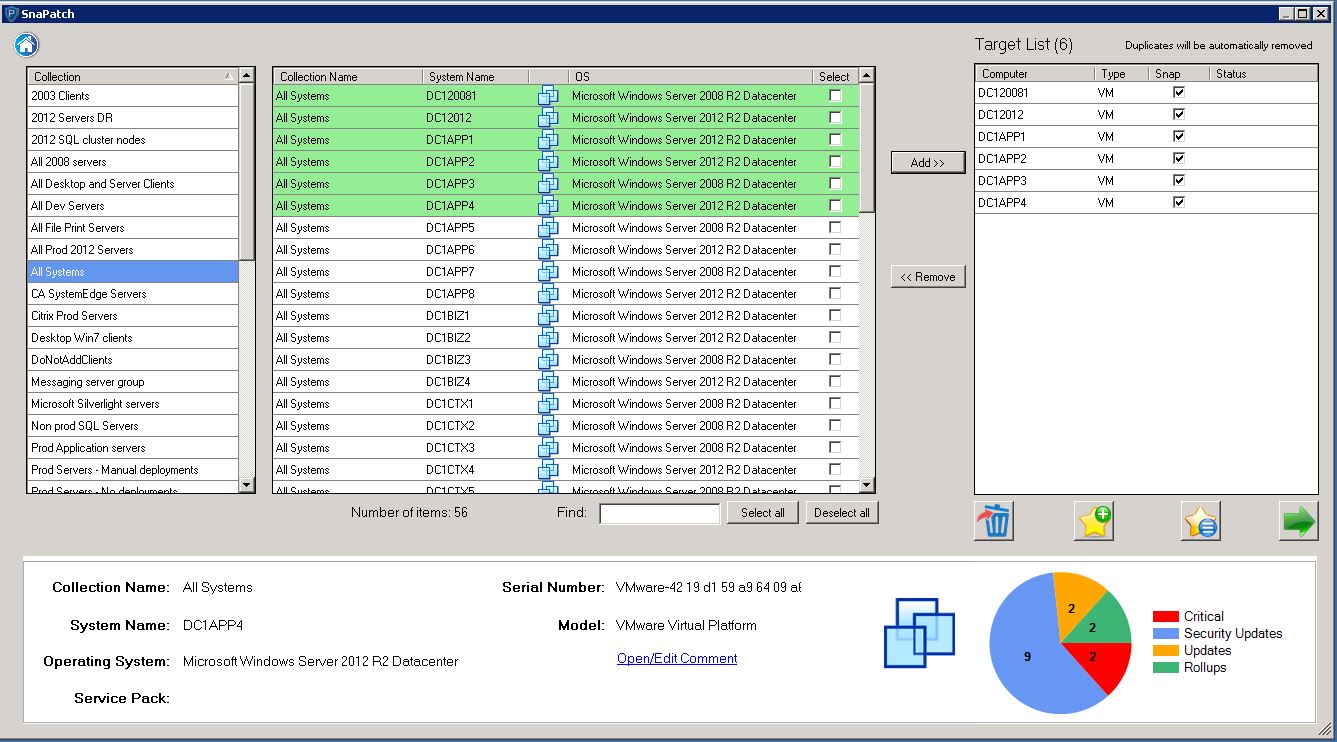This screenshot has width=1337, height=742.
Task: Open the Open/Edit Comment link
Action: (x=677, y=658)
